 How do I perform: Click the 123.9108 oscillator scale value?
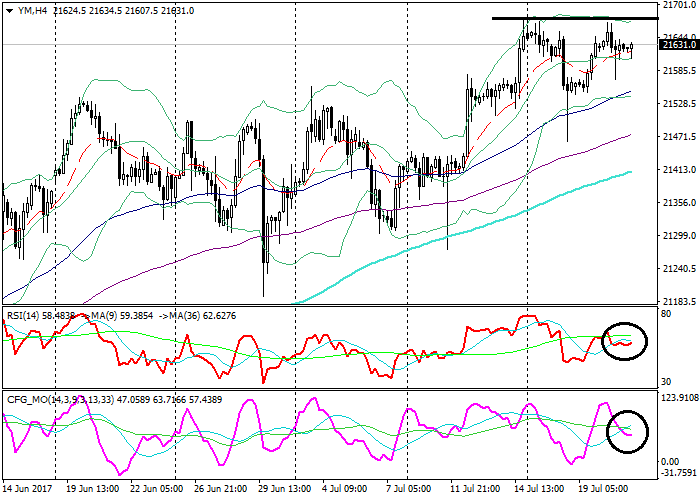[x=679, y=397]
